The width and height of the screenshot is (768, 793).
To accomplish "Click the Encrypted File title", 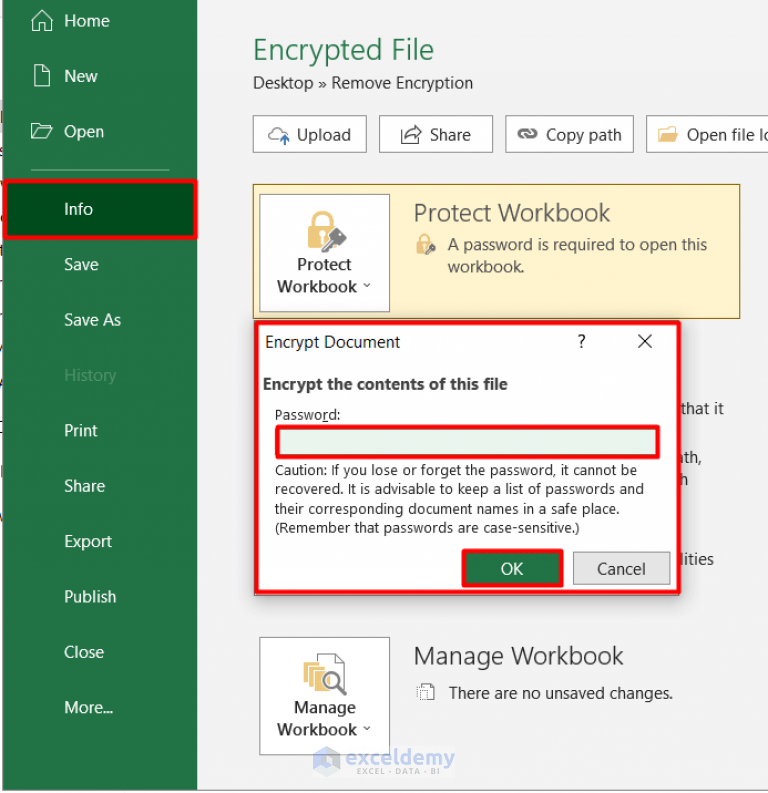I will 343,50.
